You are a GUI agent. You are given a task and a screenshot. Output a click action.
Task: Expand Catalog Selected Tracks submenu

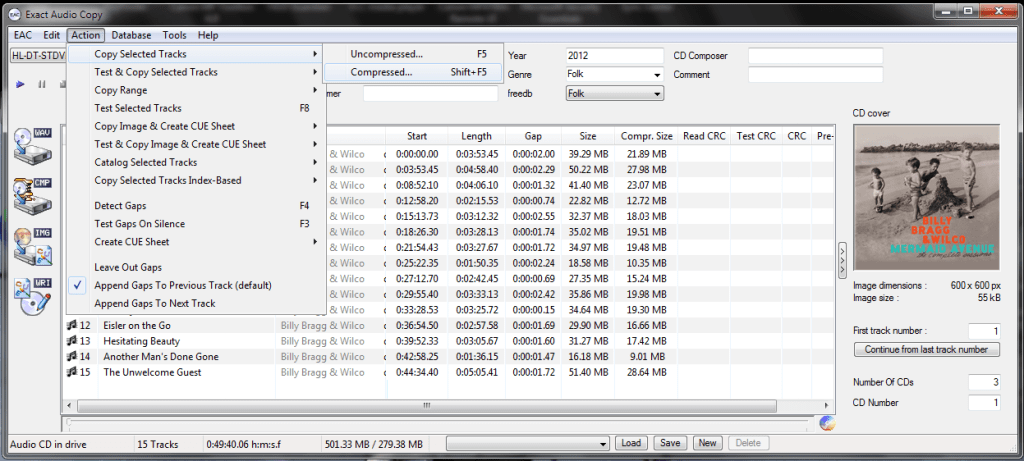pos(196,162)
